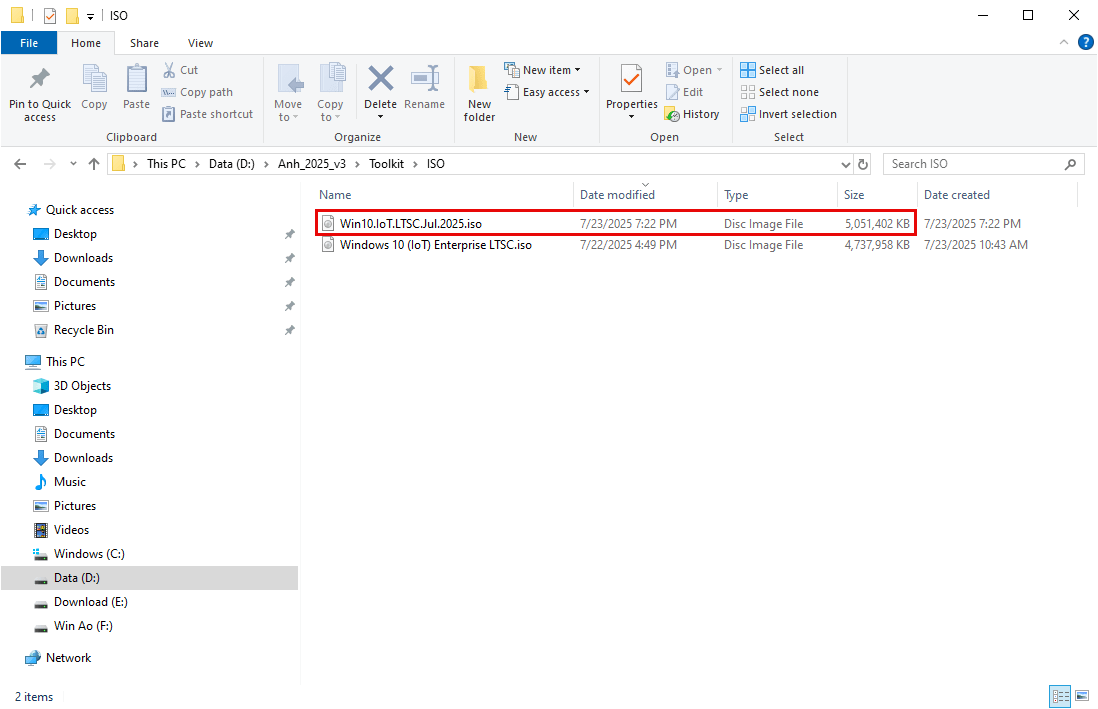
Task: Click Select none in the ribbon
Action: [779, 92]
